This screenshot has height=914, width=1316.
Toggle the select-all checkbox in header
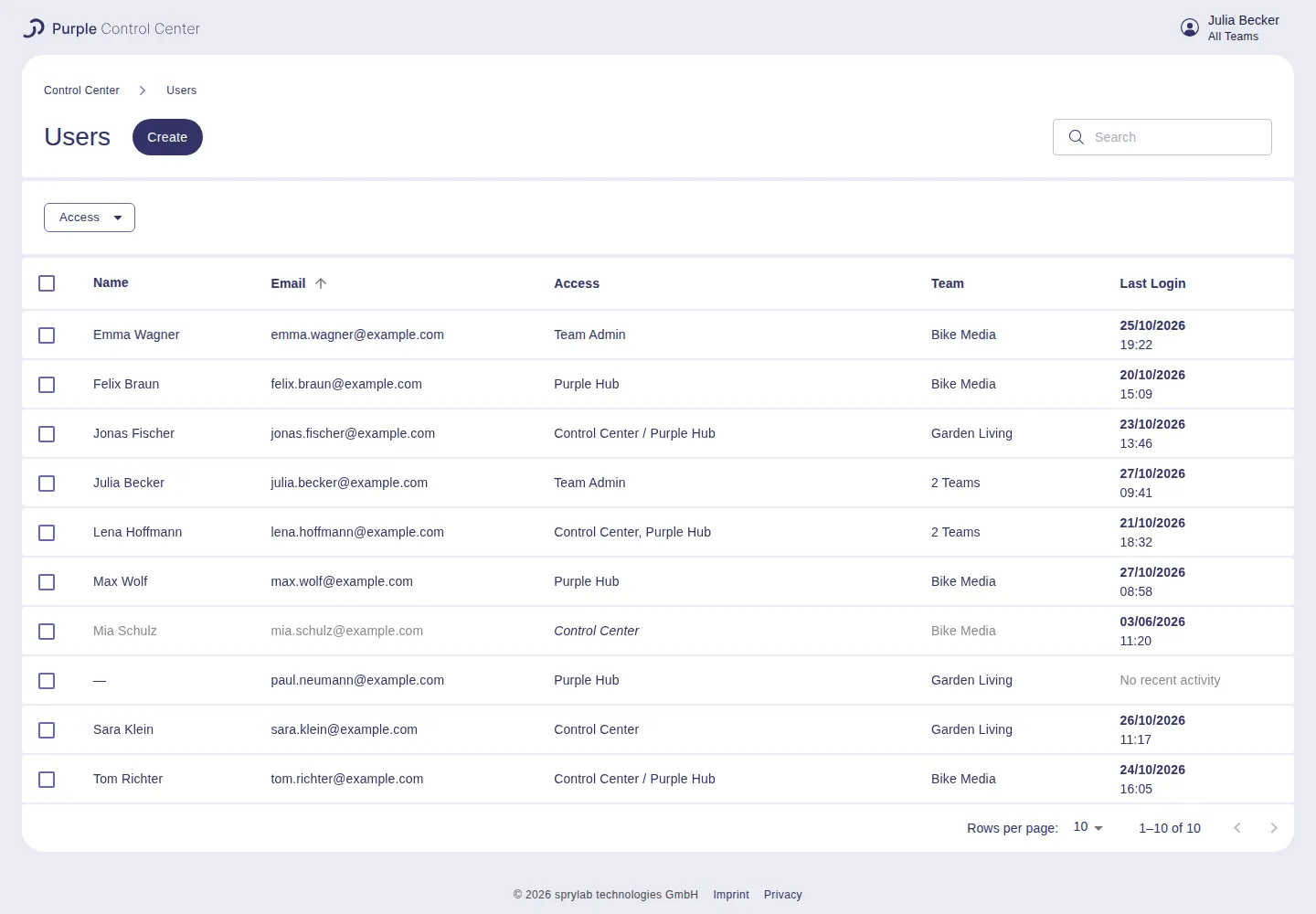click(x=47, y=283)
